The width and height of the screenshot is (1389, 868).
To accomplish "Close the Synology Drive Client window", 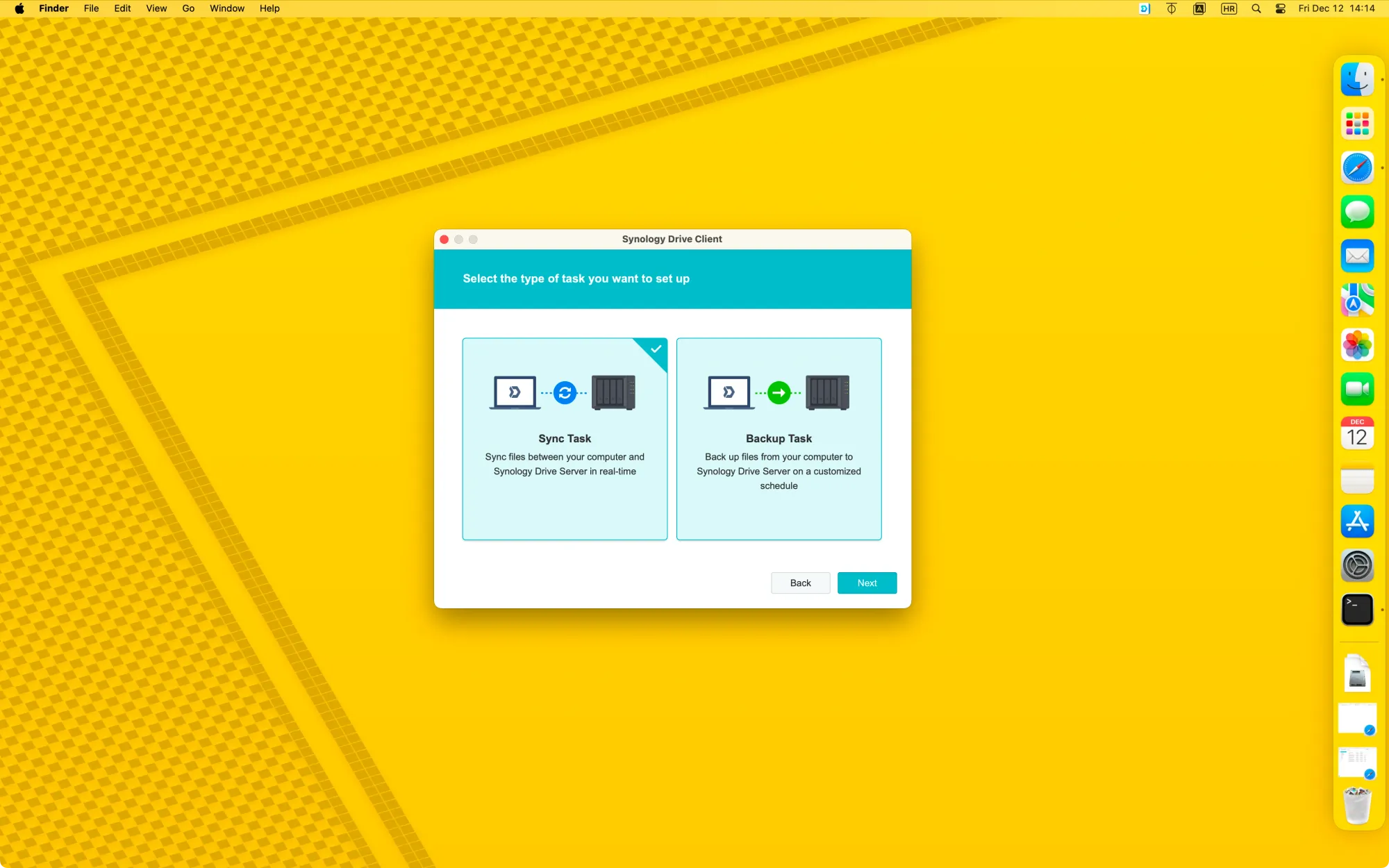I will (x=444, y=240).
